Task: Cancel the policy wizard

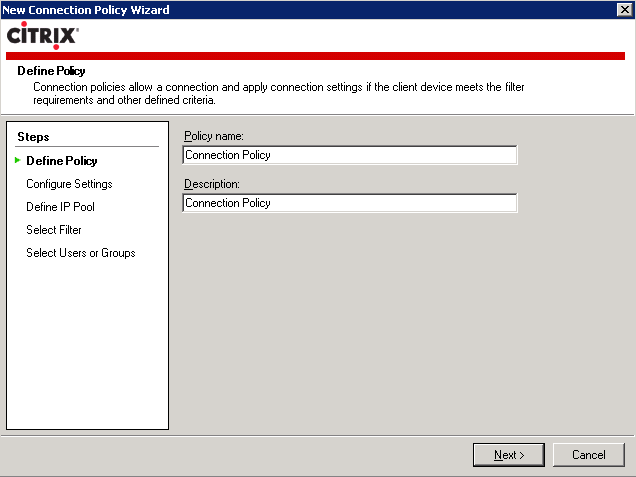Action: coord(589,455)
